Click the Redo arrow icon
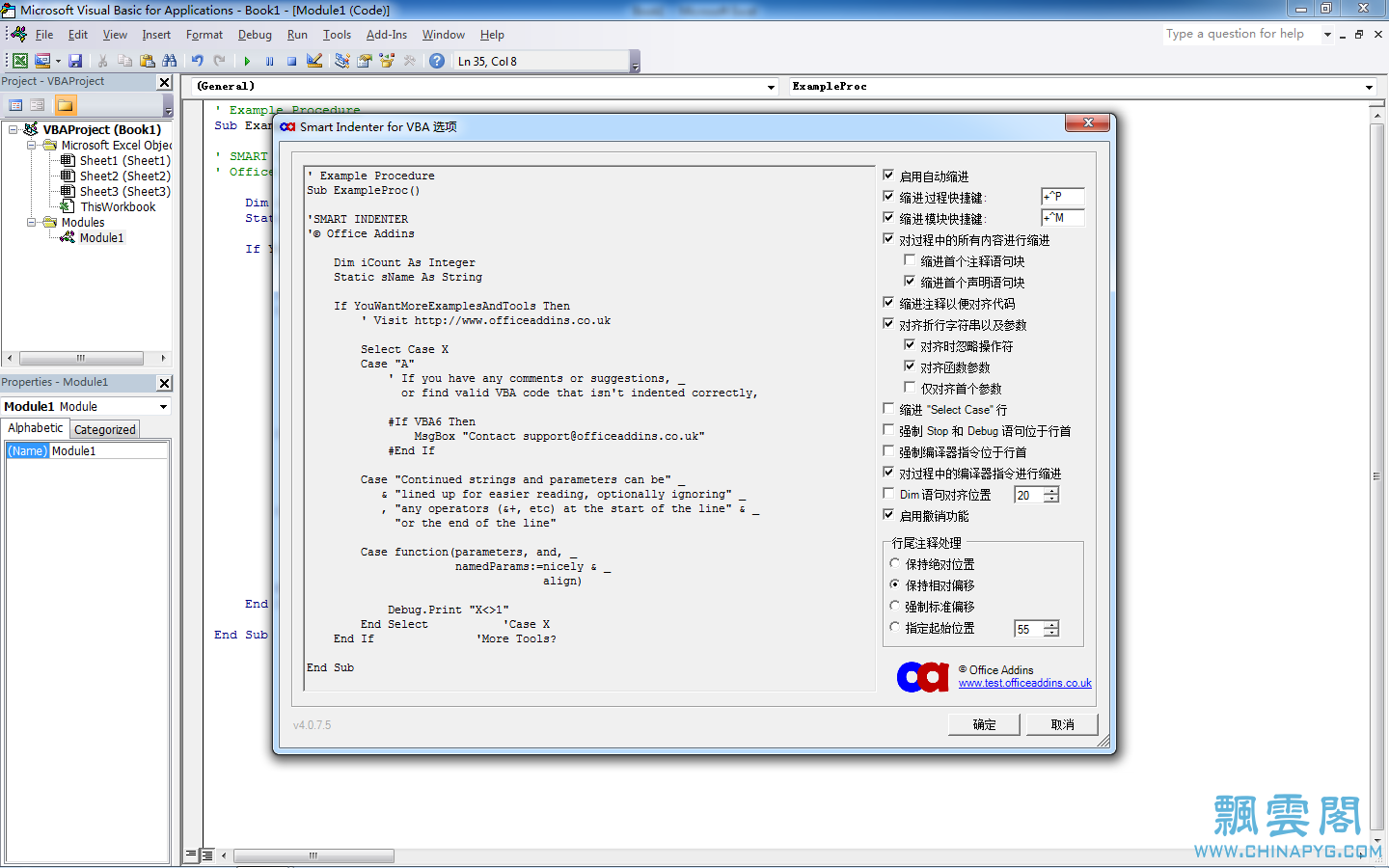This screenshot has height=868, width=1389. (x=219, y=61)
